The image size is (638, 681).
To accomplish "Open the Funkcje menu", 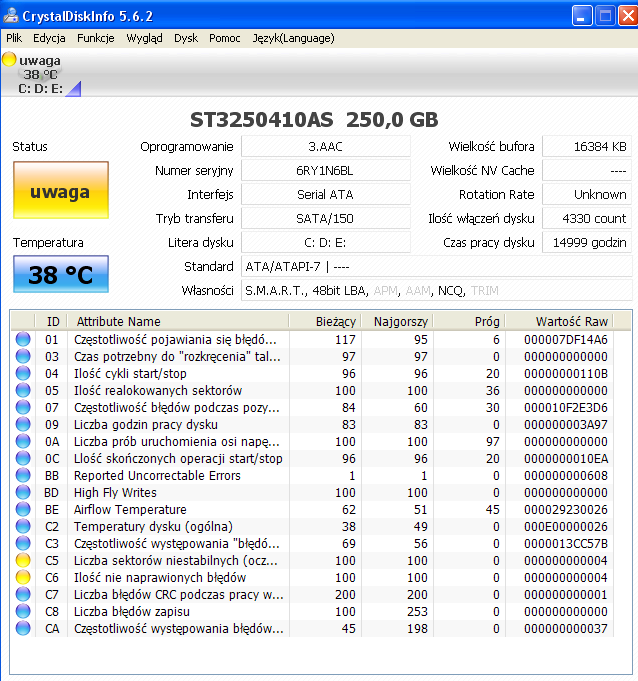I will pos(96,38).
